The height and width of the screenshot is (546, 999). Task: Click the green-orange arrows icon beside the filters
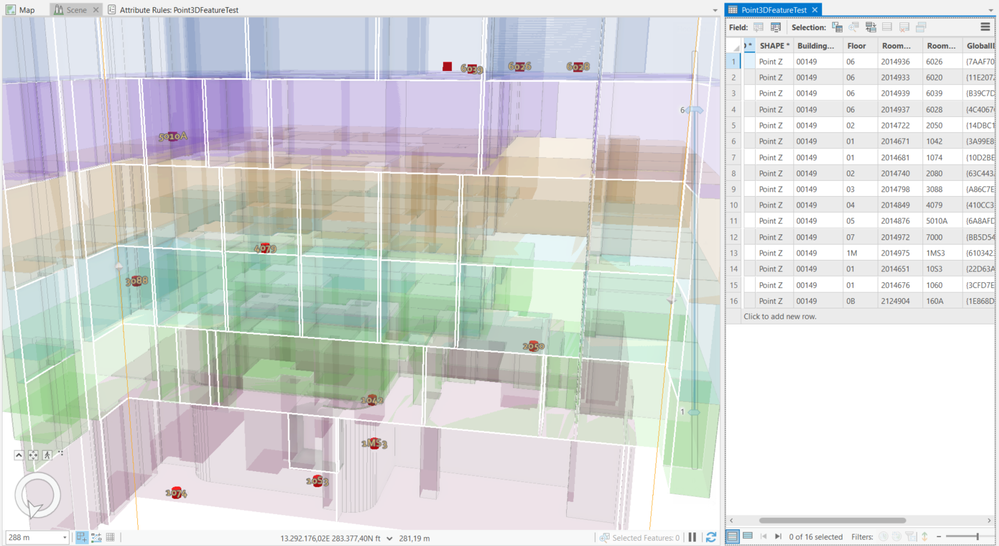[924, 536]
